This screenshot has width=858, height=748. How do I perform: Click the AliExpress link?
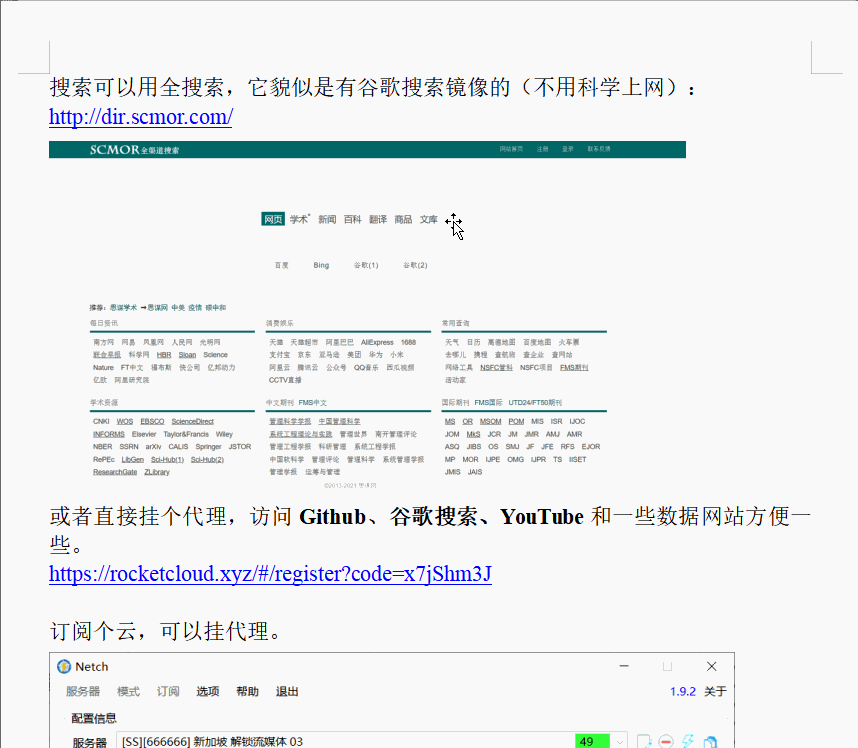coord(377,343)
